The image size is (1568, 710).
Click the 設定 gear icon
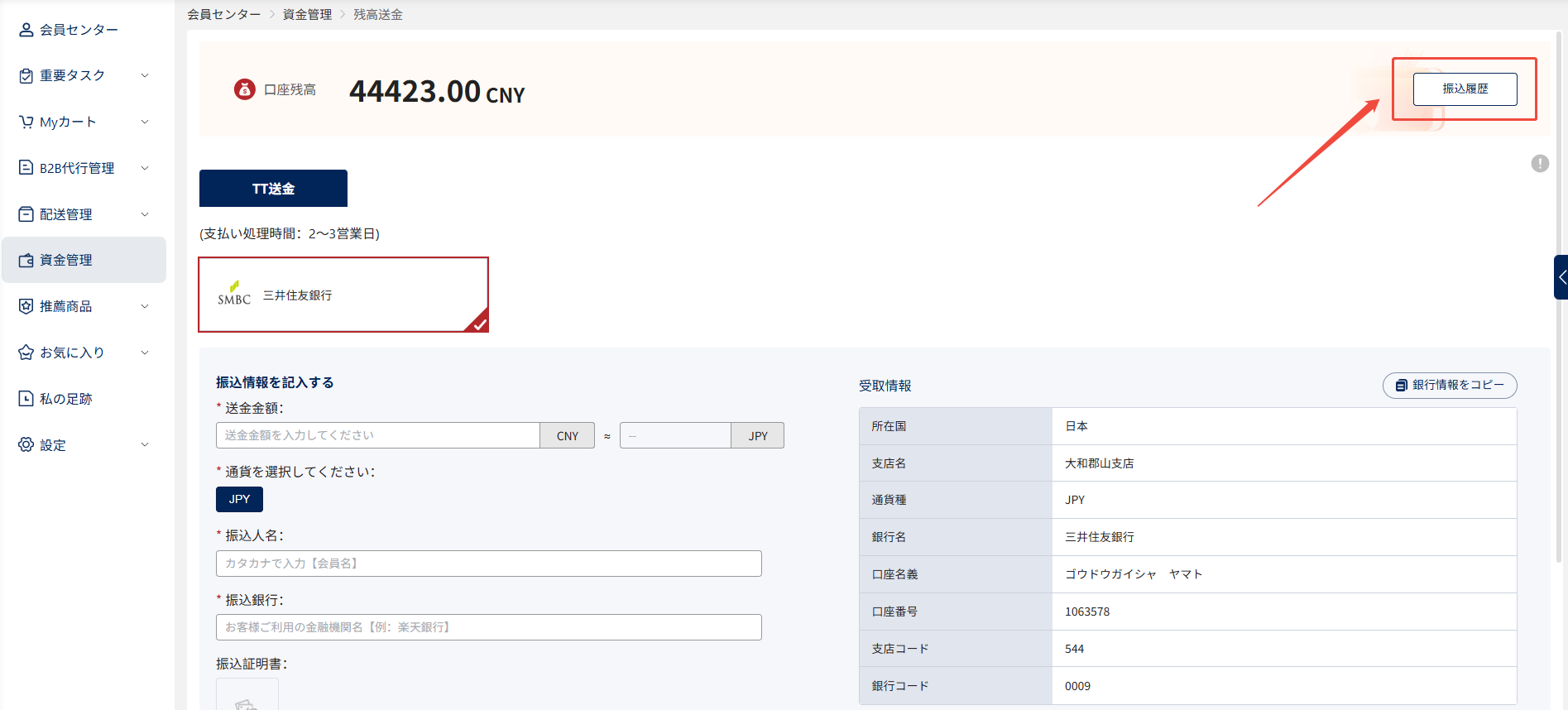26,445
